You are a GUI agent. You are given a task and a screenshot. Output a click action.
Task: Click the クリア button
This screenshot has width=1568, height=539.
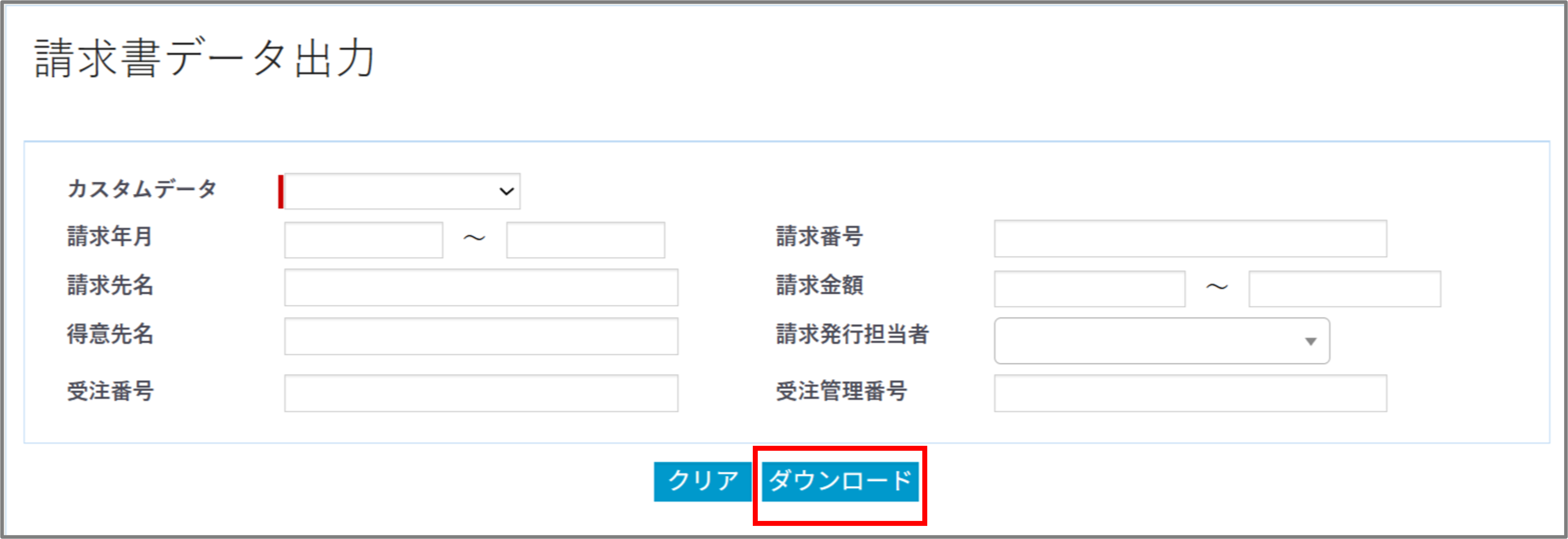702,481
